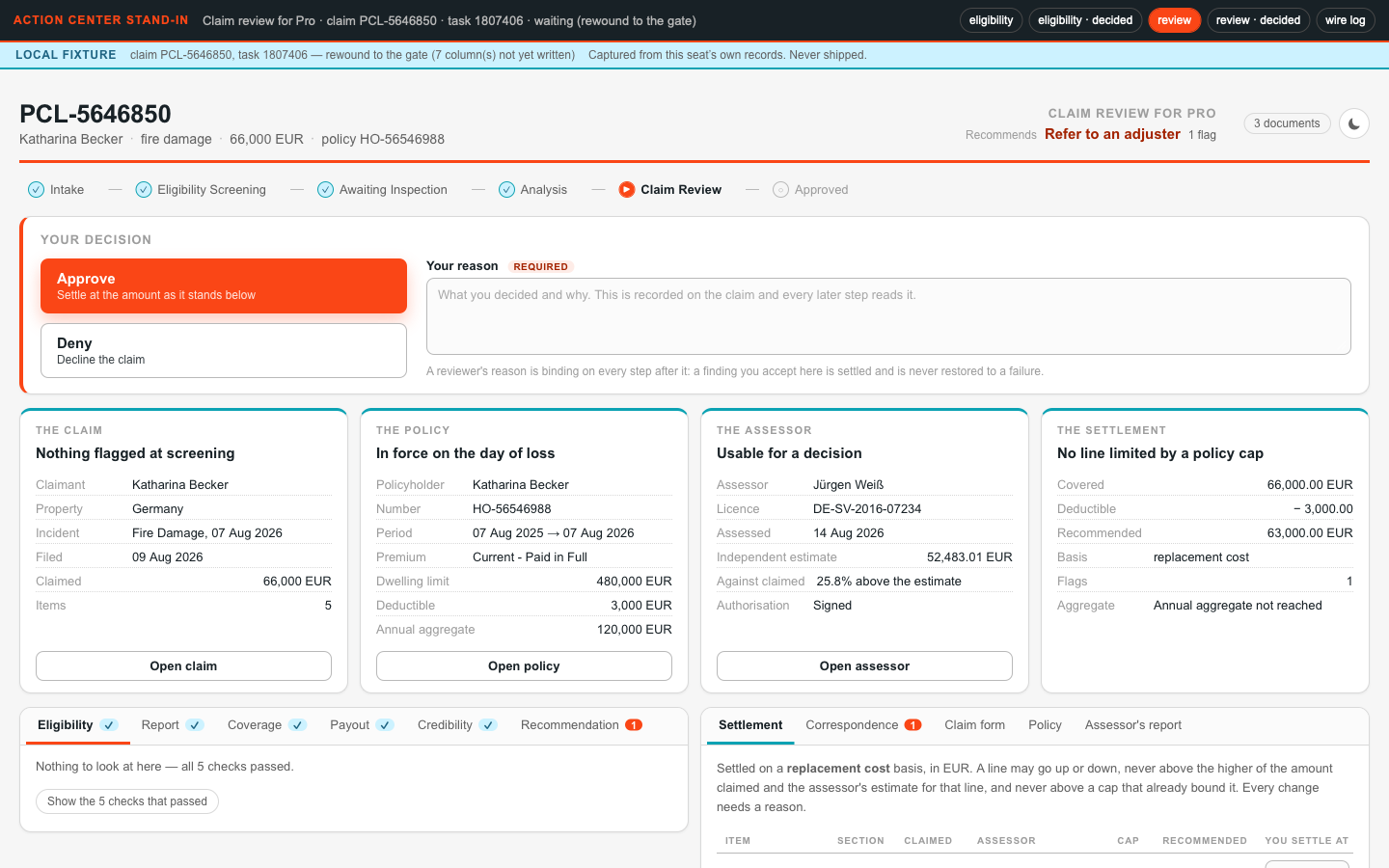Image resolution: width=1389 pixels, height=868 pixels.
Task: Click the '52,483.01 EUR' independent estimate
Action: pos(969,557)
